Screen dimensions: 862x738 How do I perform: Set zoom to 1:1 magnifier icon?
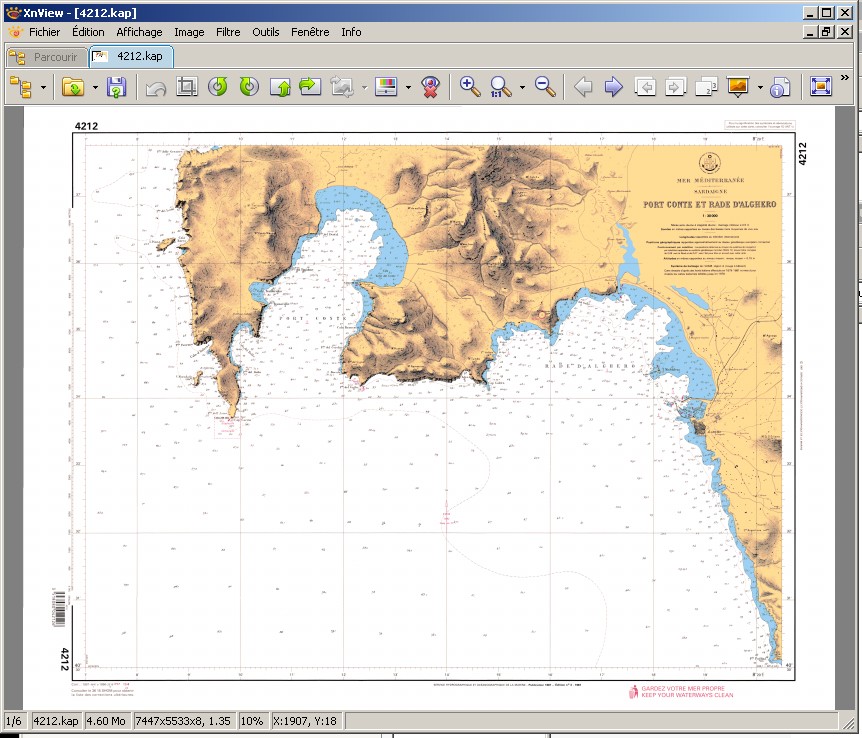pyautogui.click(x=500, y=87)
